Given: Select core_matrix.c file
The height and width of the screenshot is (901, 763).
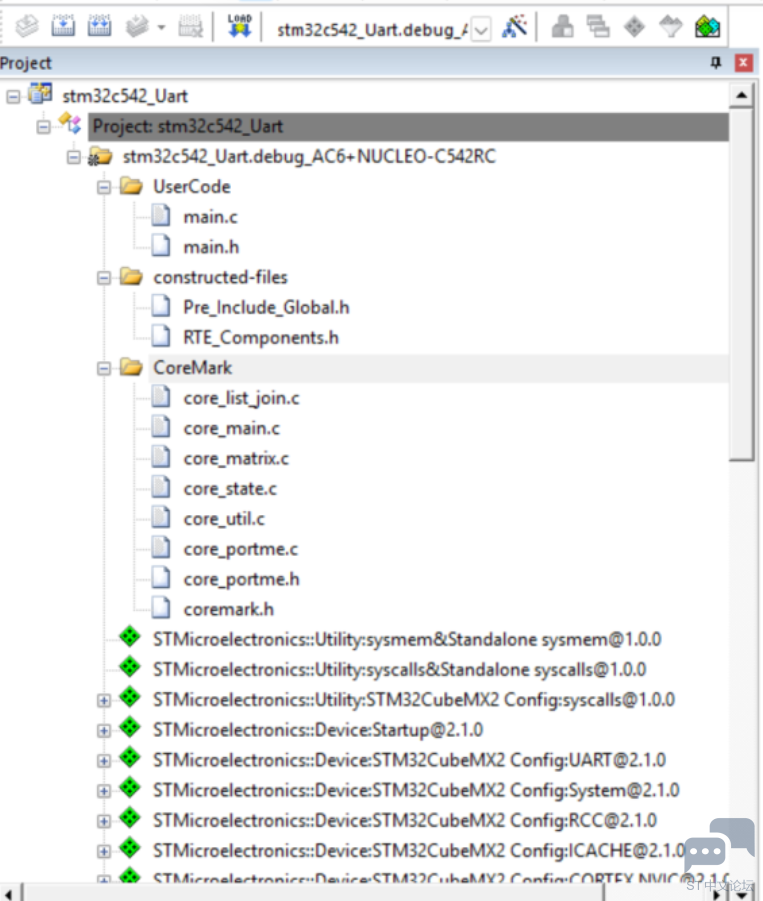Looking at the screenshot, I should tap(236, 459).
